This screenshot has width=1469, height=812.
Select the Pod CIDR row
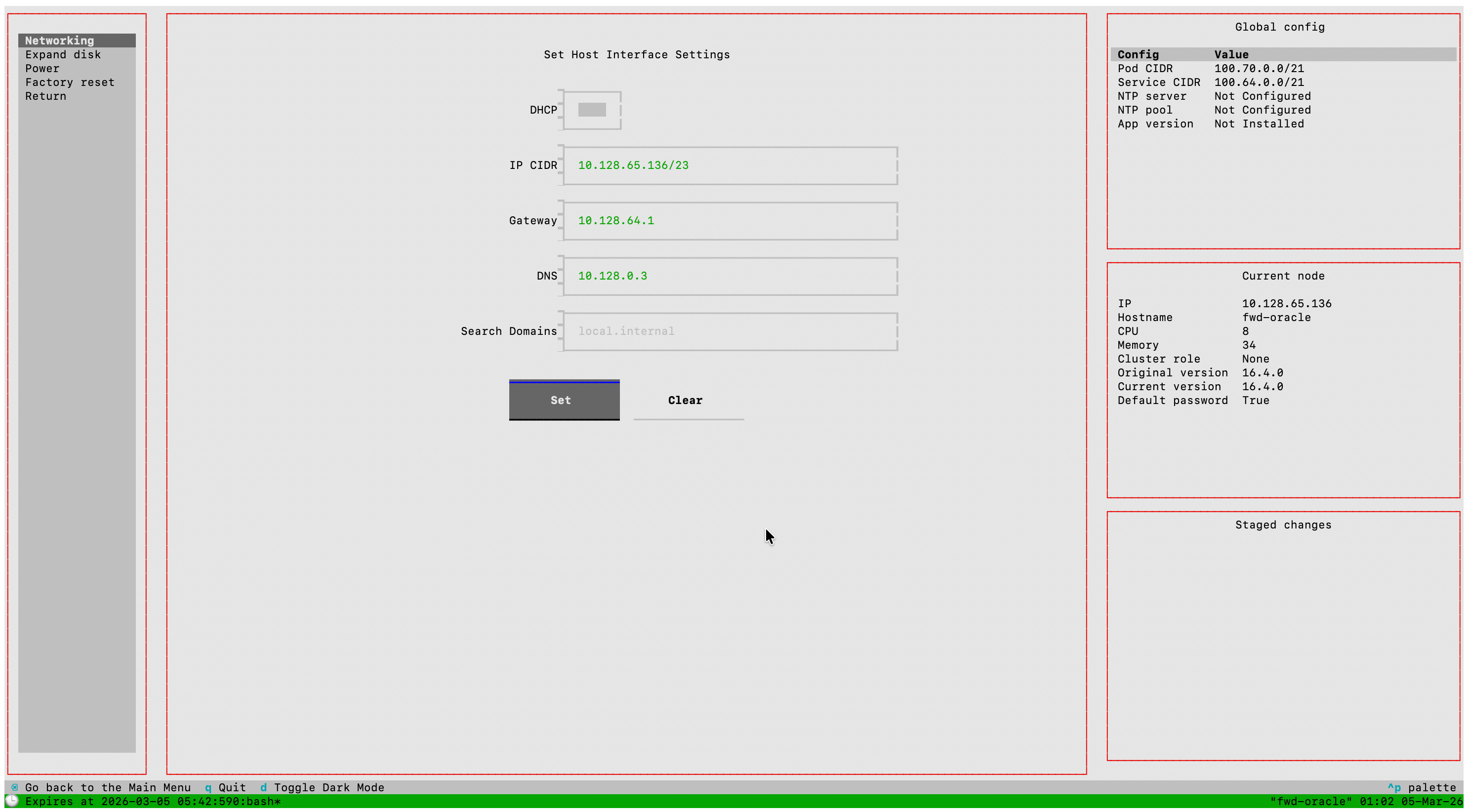tap(1283, 69)
